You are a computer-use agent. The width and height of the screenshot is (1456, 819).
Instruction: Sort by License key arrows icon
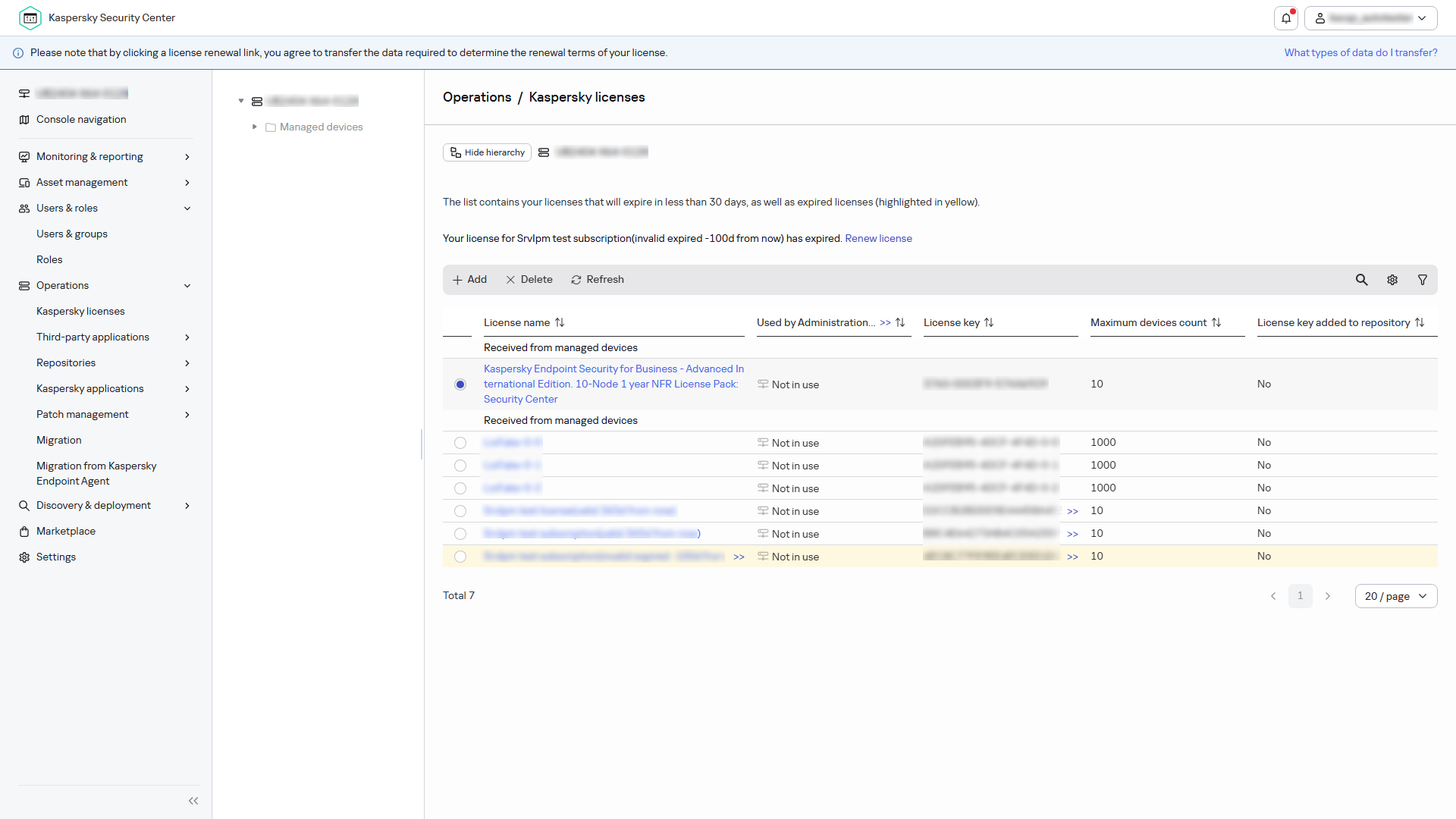(x=989, y=322)
